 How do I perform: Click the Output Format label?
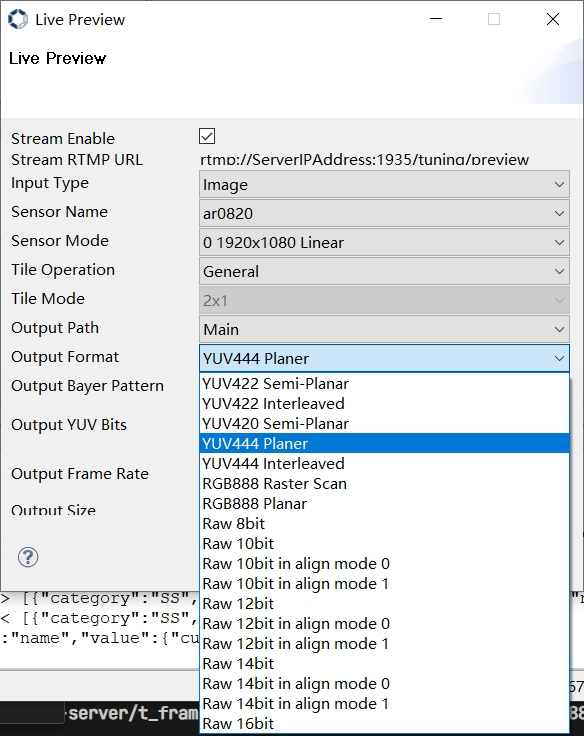click(65, 357)
